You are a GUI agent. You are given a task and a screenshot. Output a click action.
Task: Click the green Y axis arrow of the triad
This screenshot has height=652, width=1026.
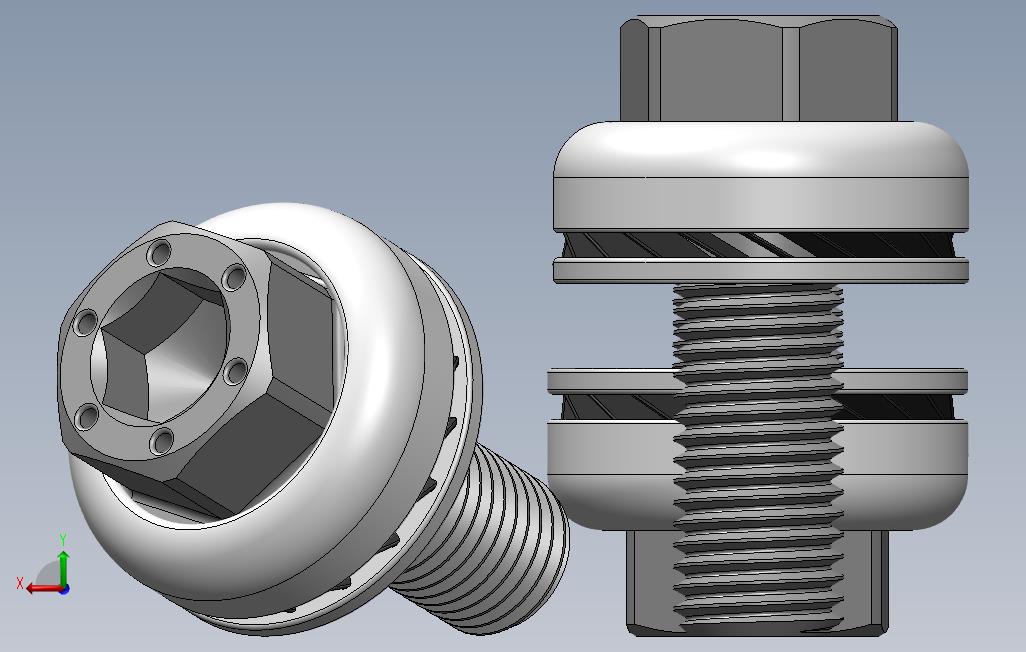(63, 568)
